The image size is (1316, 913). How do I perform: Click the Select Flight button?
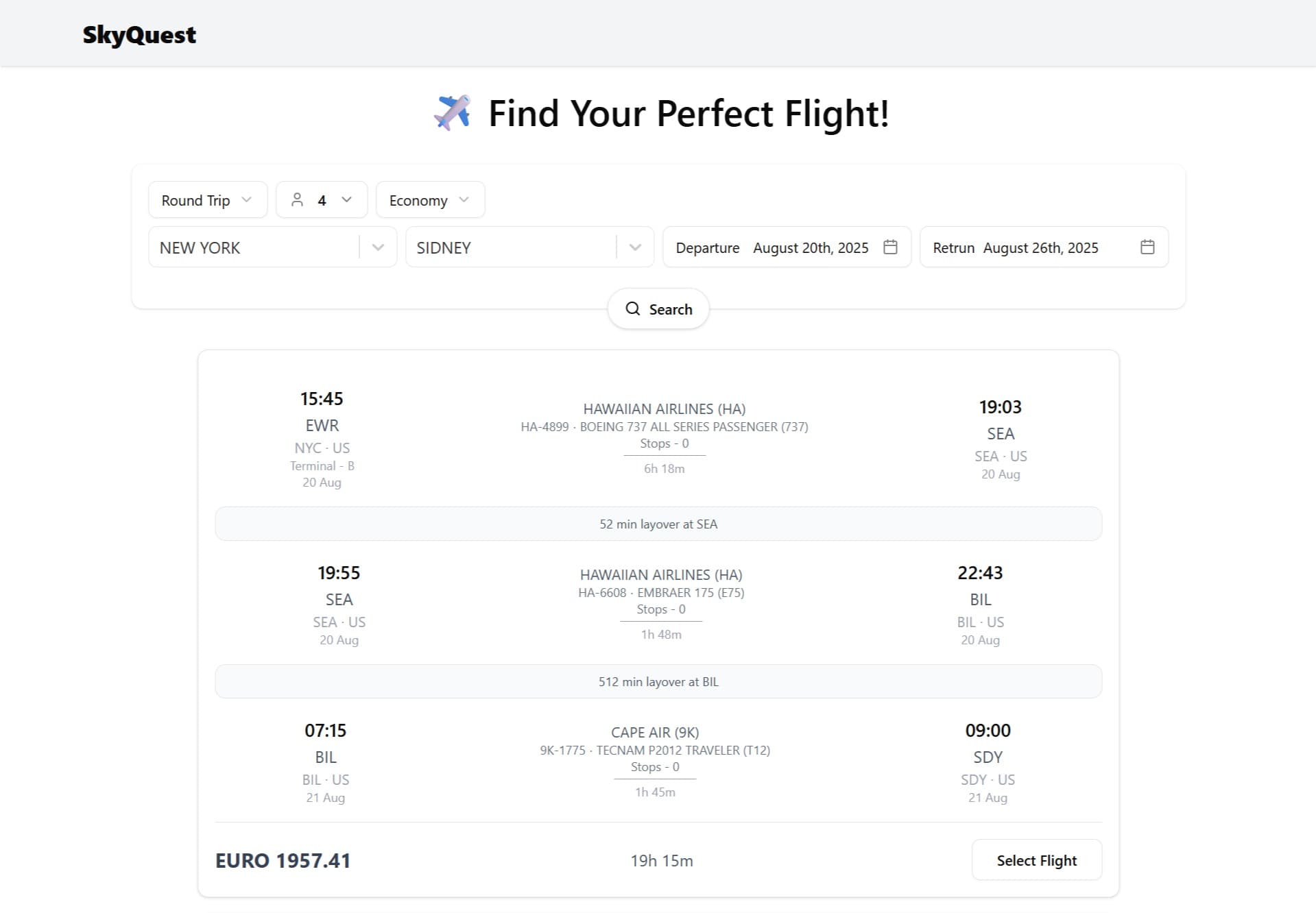[1036, 860]
